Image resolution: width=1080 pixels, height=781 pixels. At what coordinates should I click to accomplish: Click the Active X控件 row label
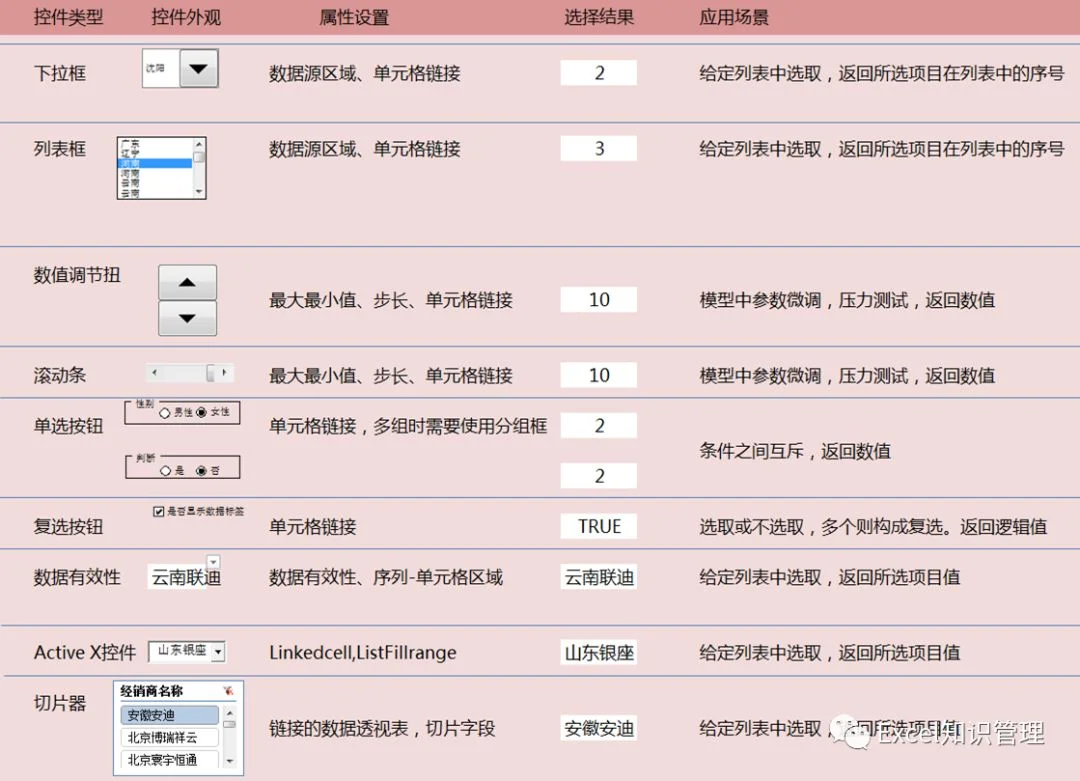(85, 652)
